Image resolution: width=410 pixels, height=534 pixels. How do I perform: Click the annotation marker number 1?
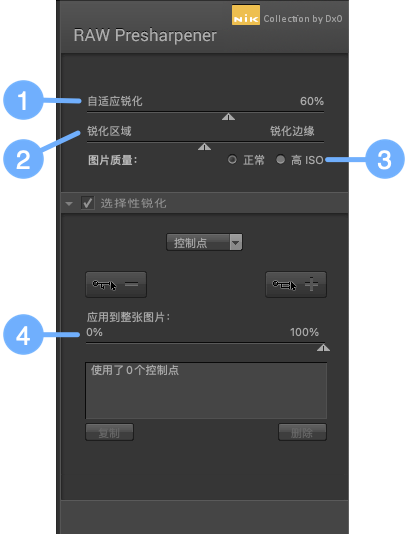click(23, 100)
